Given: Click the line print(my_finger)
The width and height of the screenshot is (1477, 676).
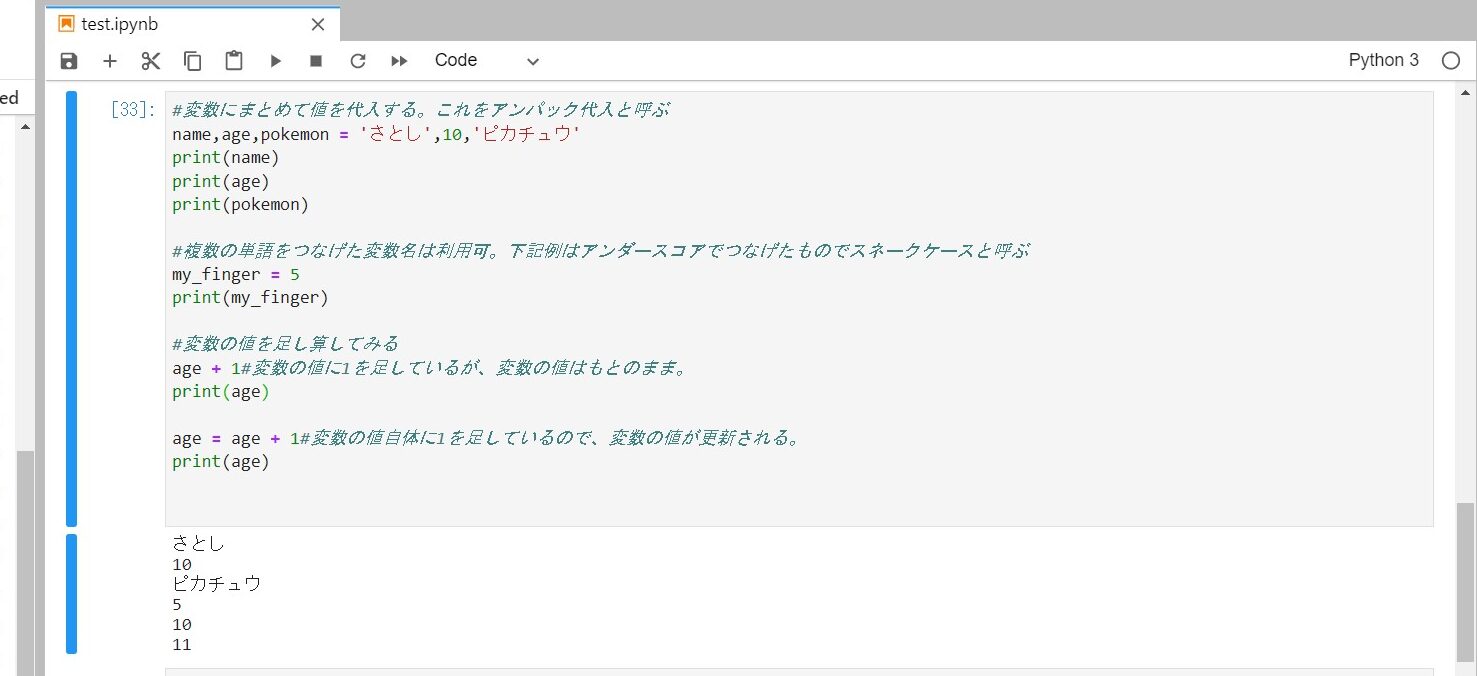Looking at the screenshot, I should [250, 297].
